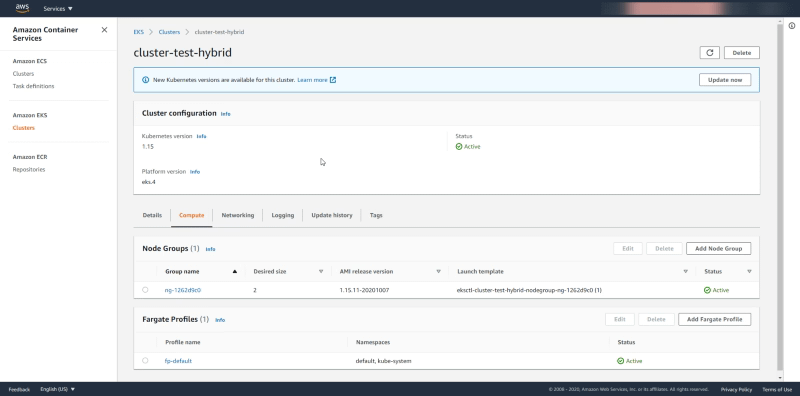Open Info link beside Fargate Profiles

coord(220,320)
